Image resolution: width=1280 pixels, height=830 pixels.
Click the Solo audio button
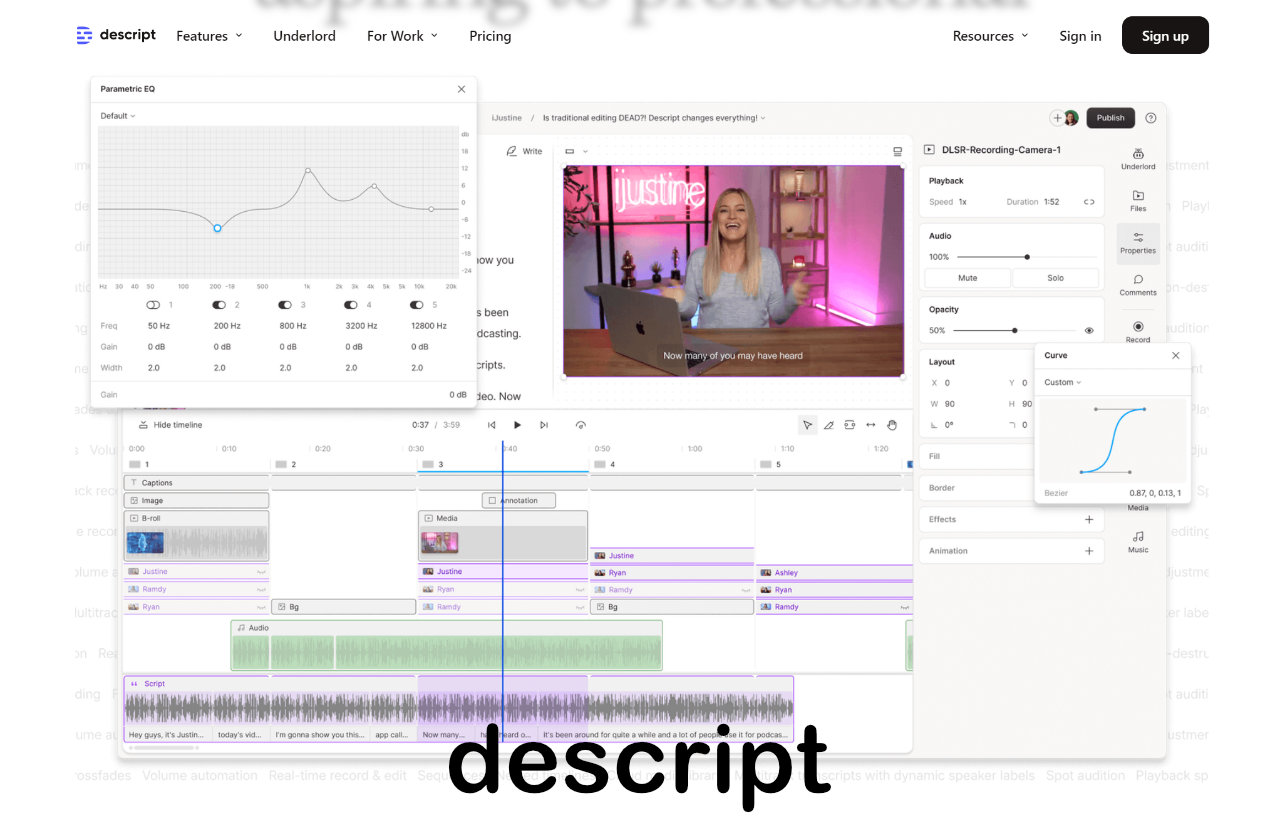(1055, 278)
